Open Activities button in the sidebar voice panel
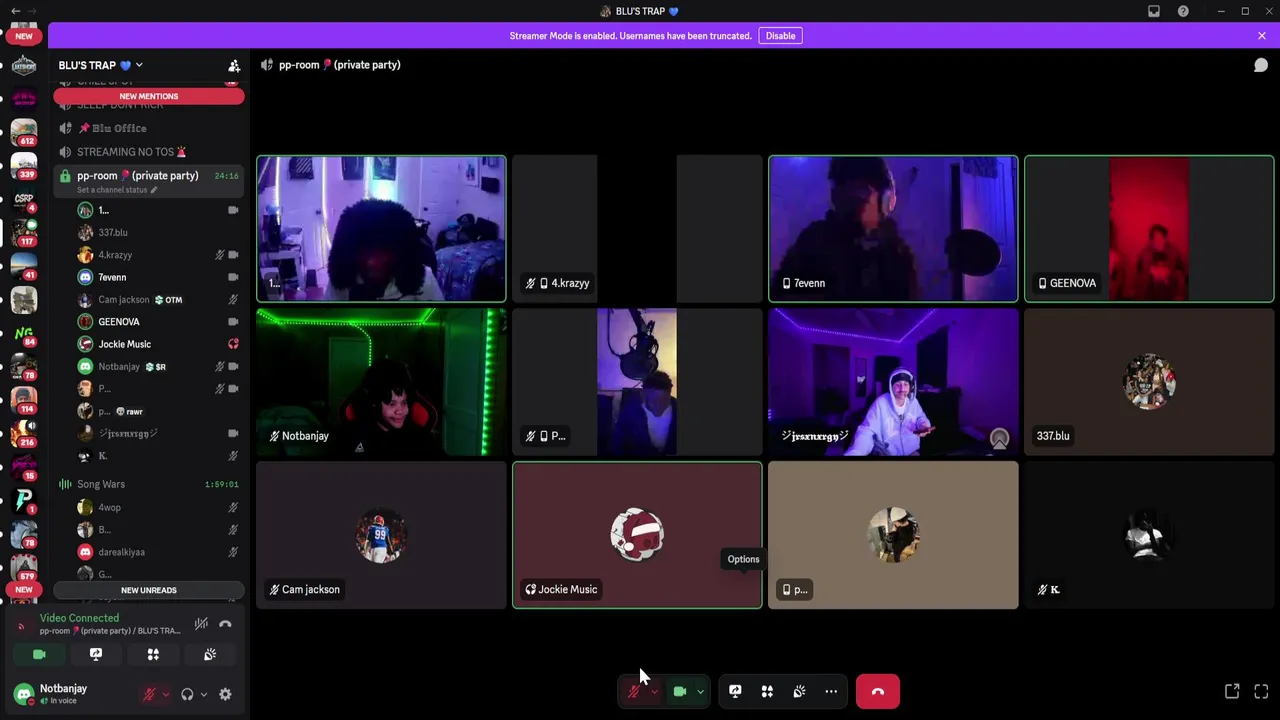The height and width of the screenshot is (720, 1280). point(153,654)
